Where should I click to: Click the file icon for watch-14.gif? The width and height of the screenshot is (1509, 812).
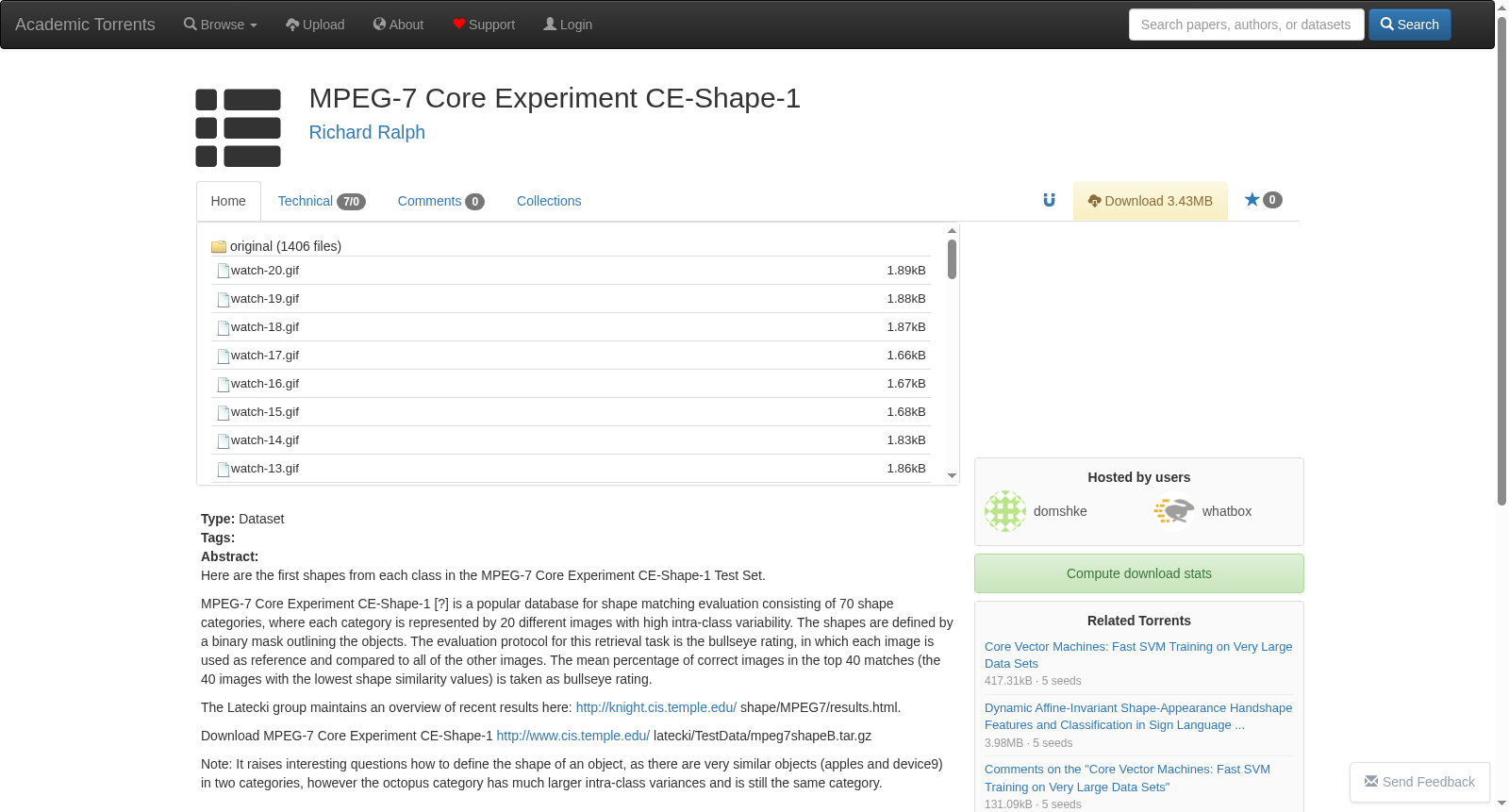224,440
